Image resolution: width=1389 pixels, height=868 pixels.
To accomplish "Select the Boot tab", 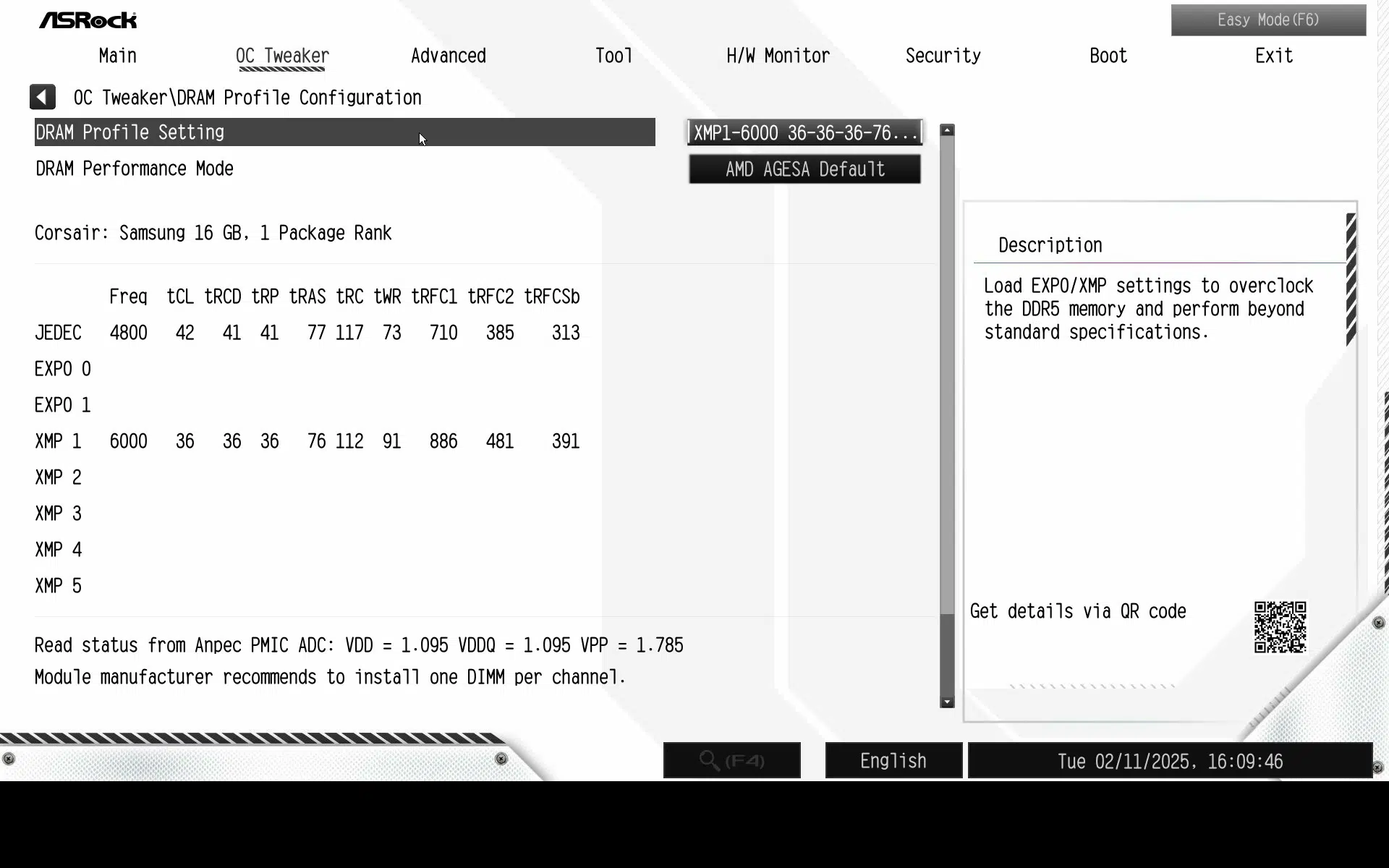I will click(1108, 56).
